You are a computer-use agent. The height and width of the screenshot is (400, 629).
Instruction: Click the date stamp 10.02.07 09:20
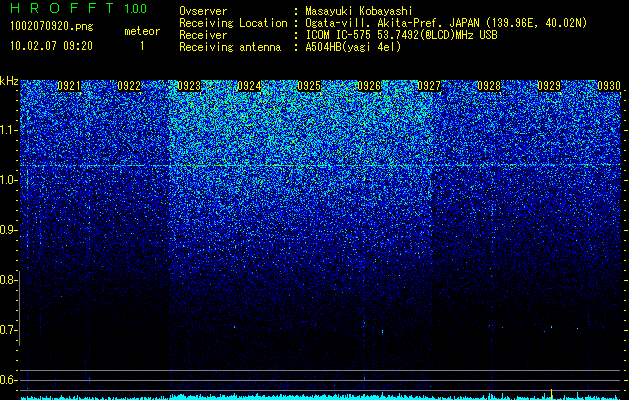pos(51,46)
